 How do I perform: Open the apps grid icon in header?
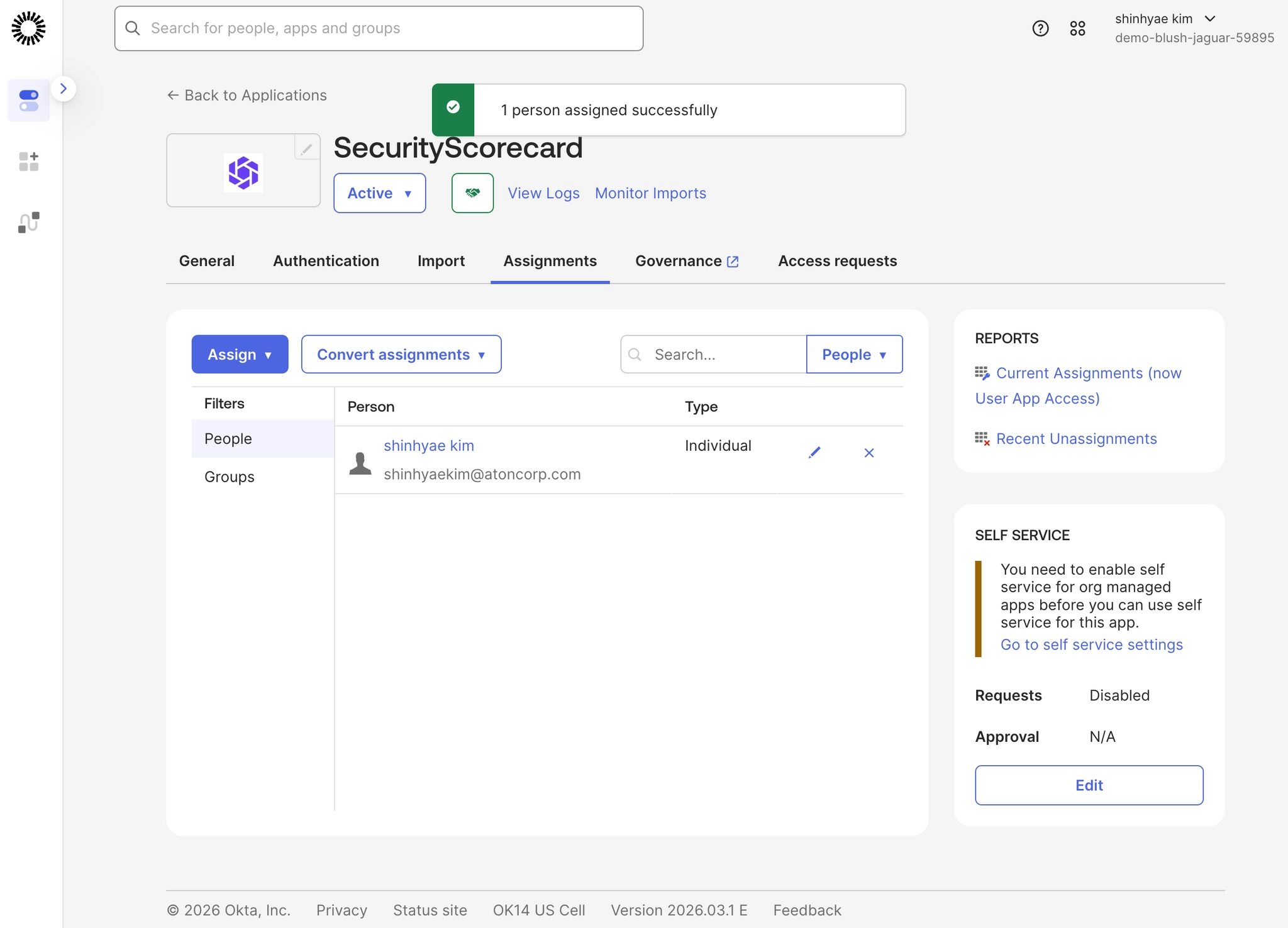click(x=1077, y=28)
